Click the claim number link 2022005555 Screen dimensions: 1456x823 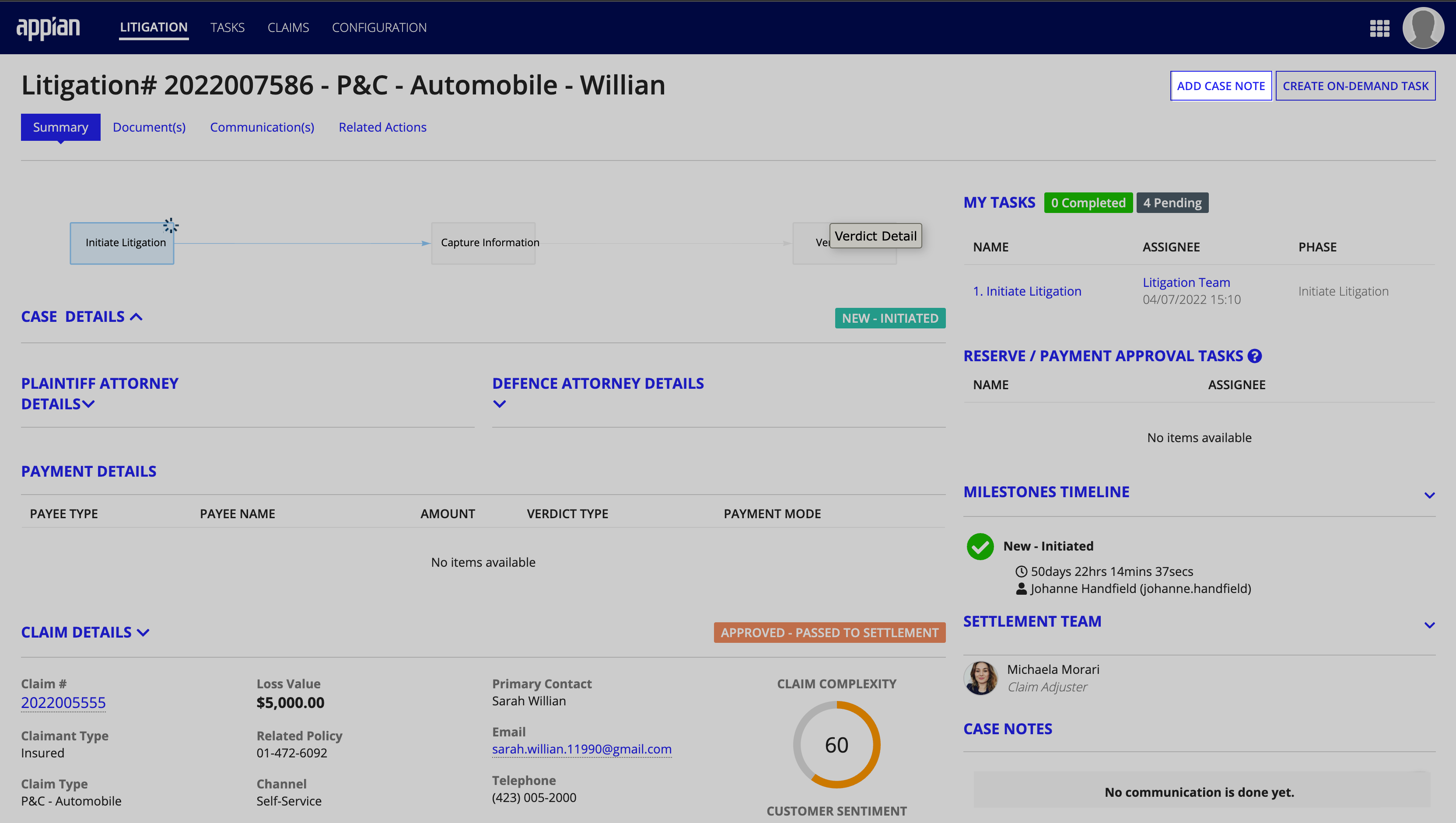tap(63, 702)
